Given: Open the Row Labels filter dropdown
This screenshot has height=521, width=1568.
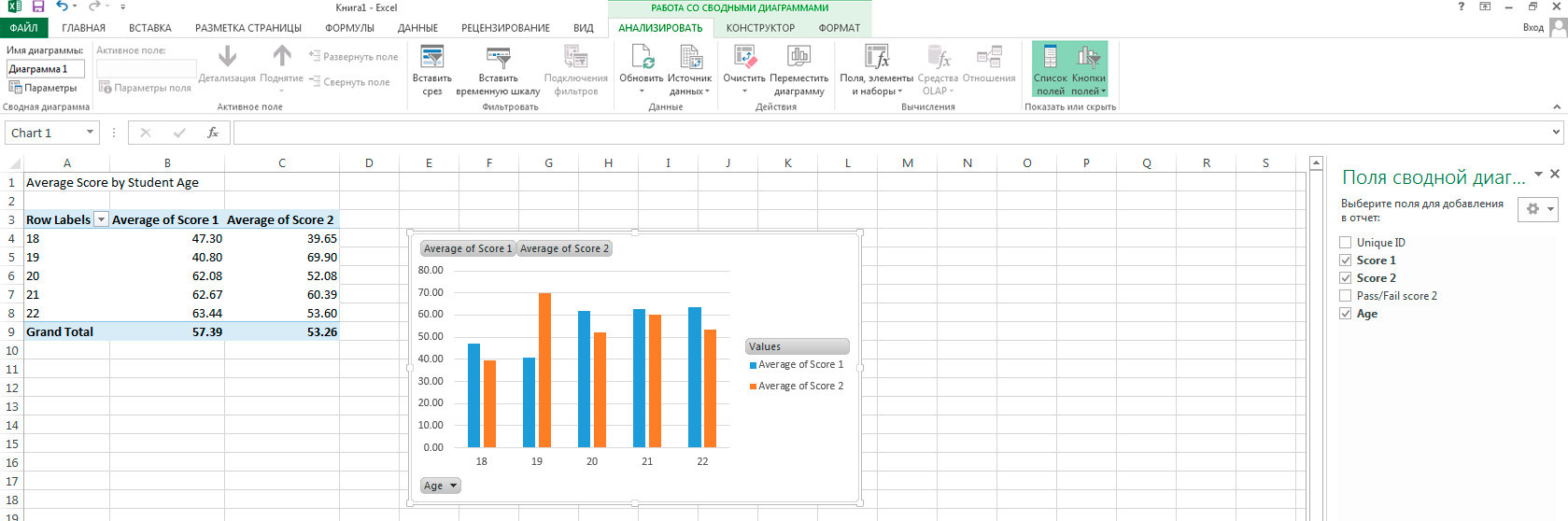Looking at the screenshot, I should 101,220.
